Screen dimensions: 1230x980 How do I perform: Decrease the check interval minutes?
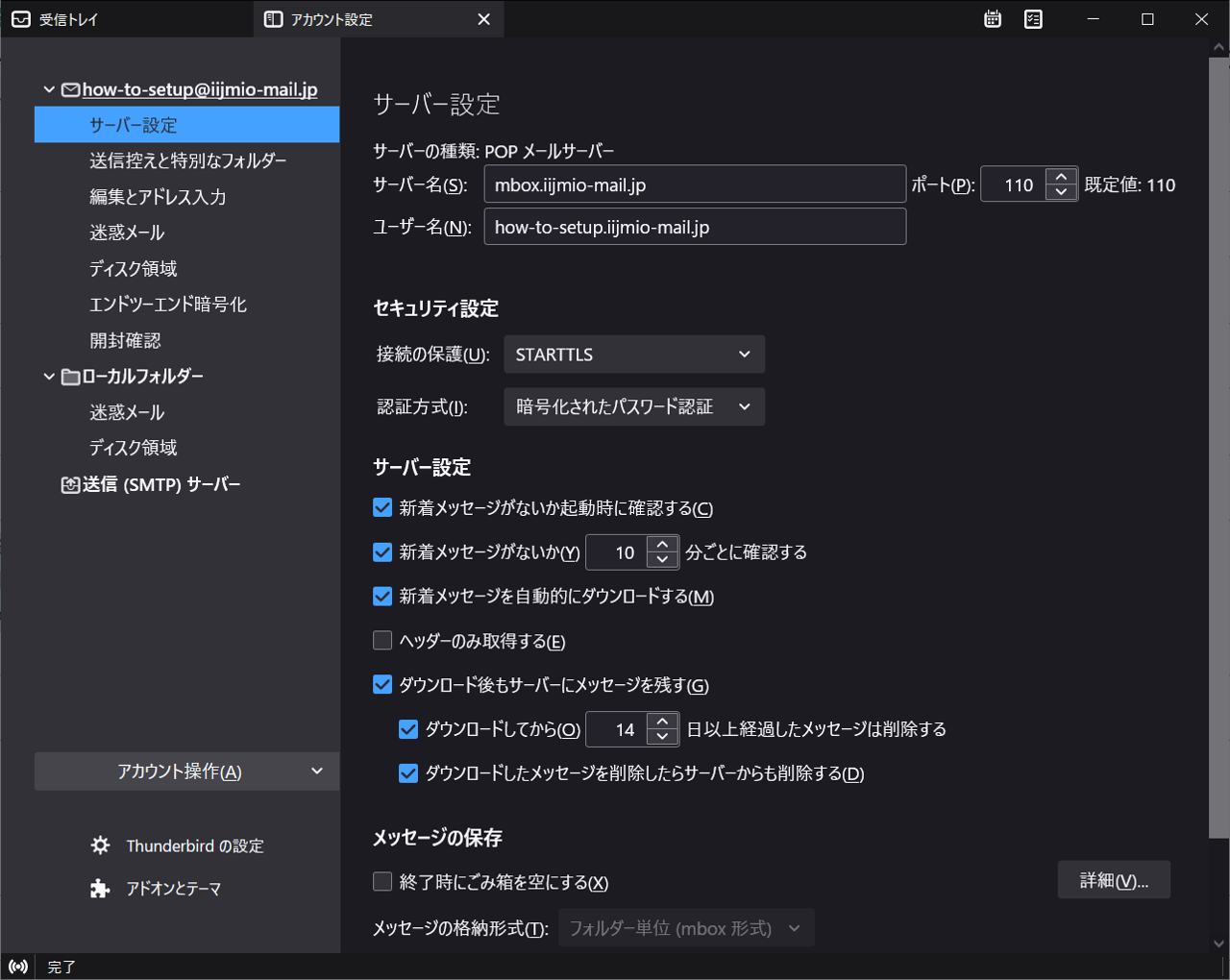pyautogui.click(x=662, y=560)
